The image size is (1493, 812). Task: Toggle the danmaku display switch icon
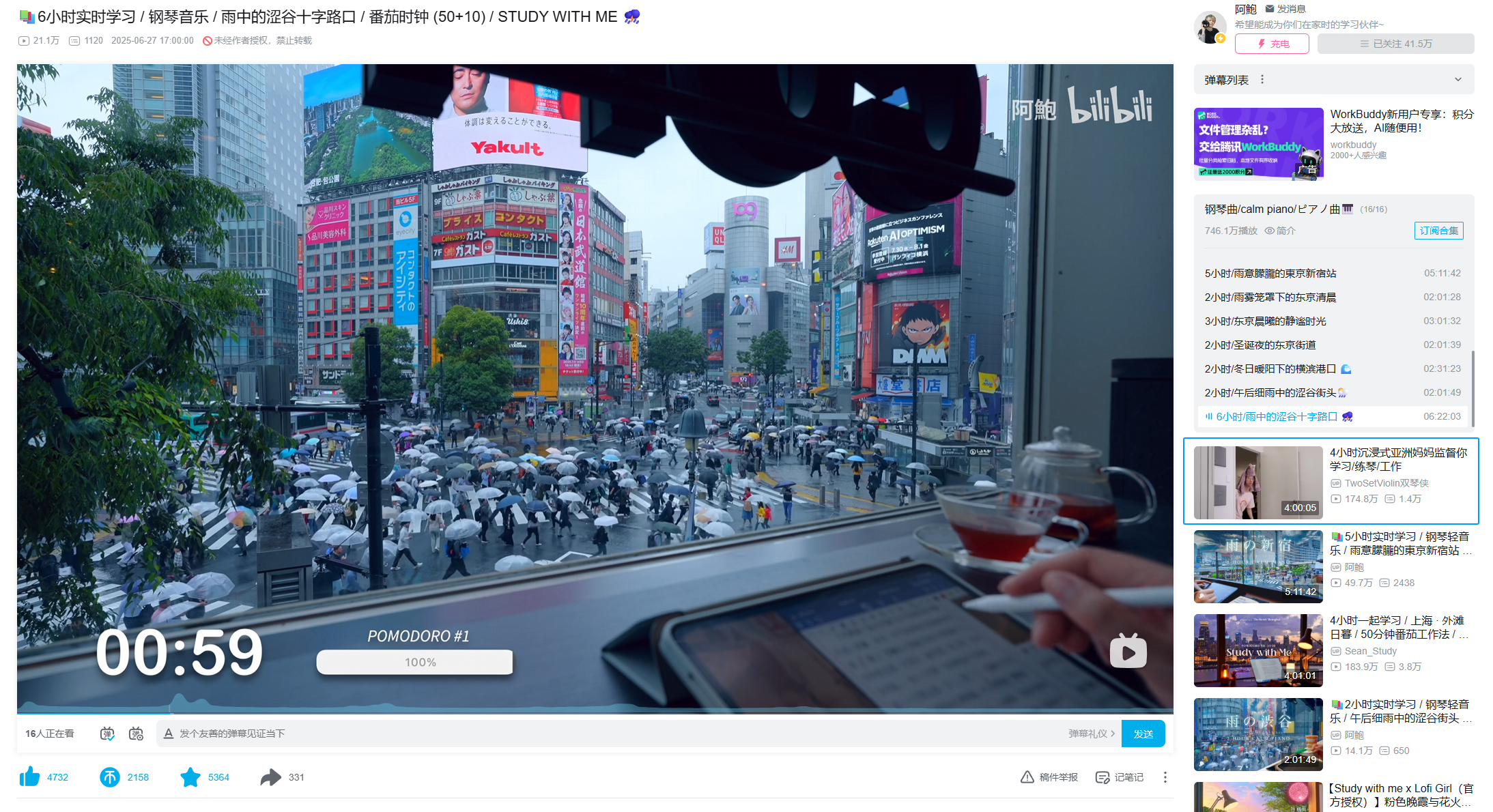pos(107,734)
